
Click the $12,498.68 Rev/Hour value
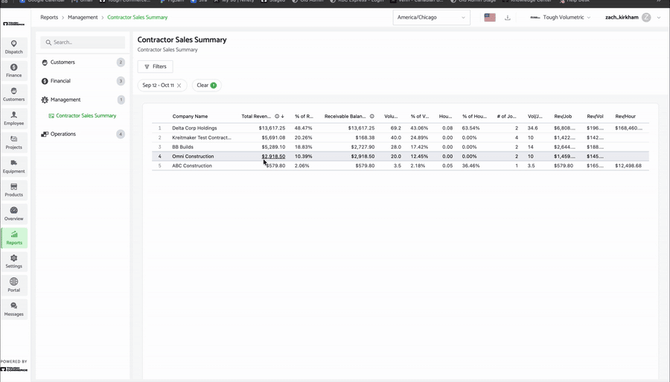pyautogui.click(x=628, y=166)
